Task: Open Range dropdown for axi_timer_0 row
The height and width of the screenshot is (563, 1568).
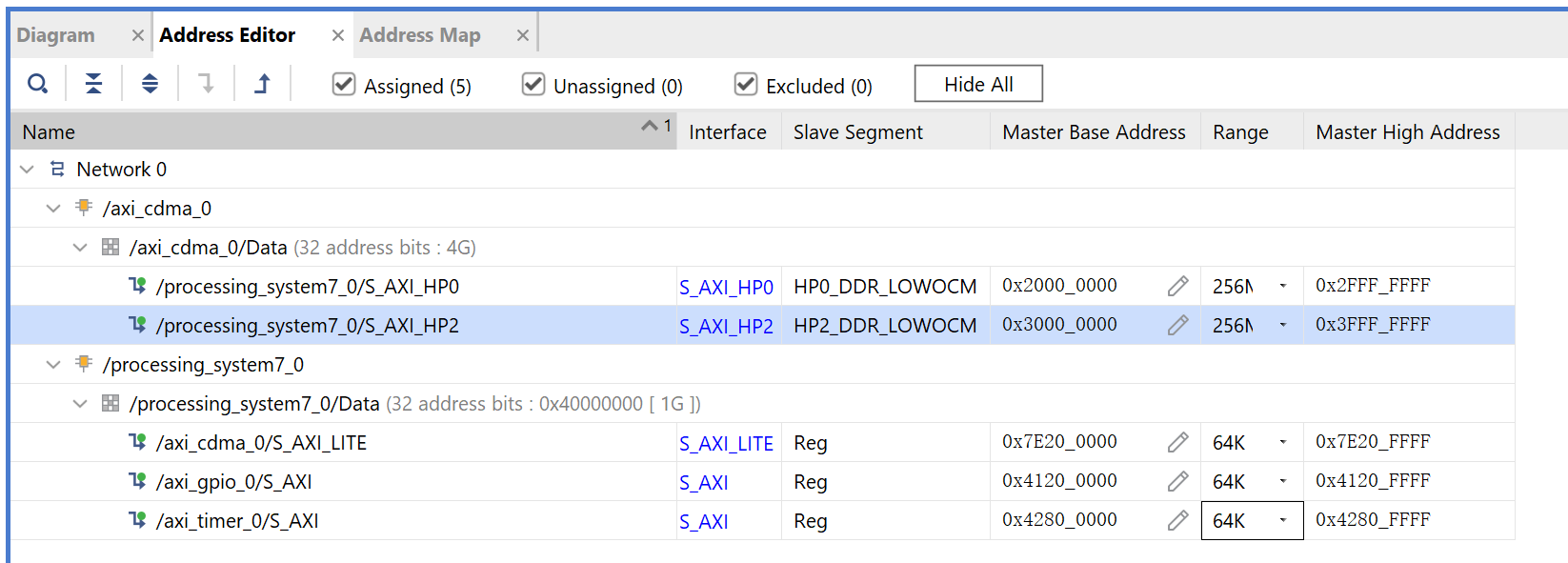Action: (x=1283, y=520)
